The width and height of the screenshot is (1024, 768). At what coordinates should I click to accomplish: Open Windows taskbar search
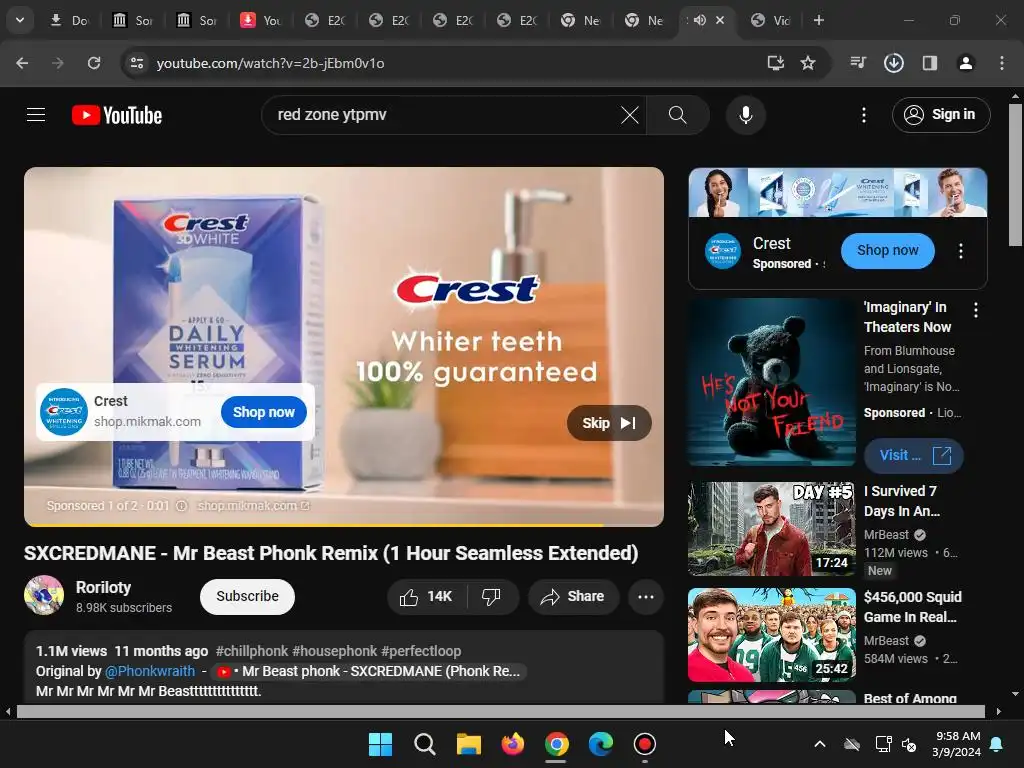[x=424, y=744]
